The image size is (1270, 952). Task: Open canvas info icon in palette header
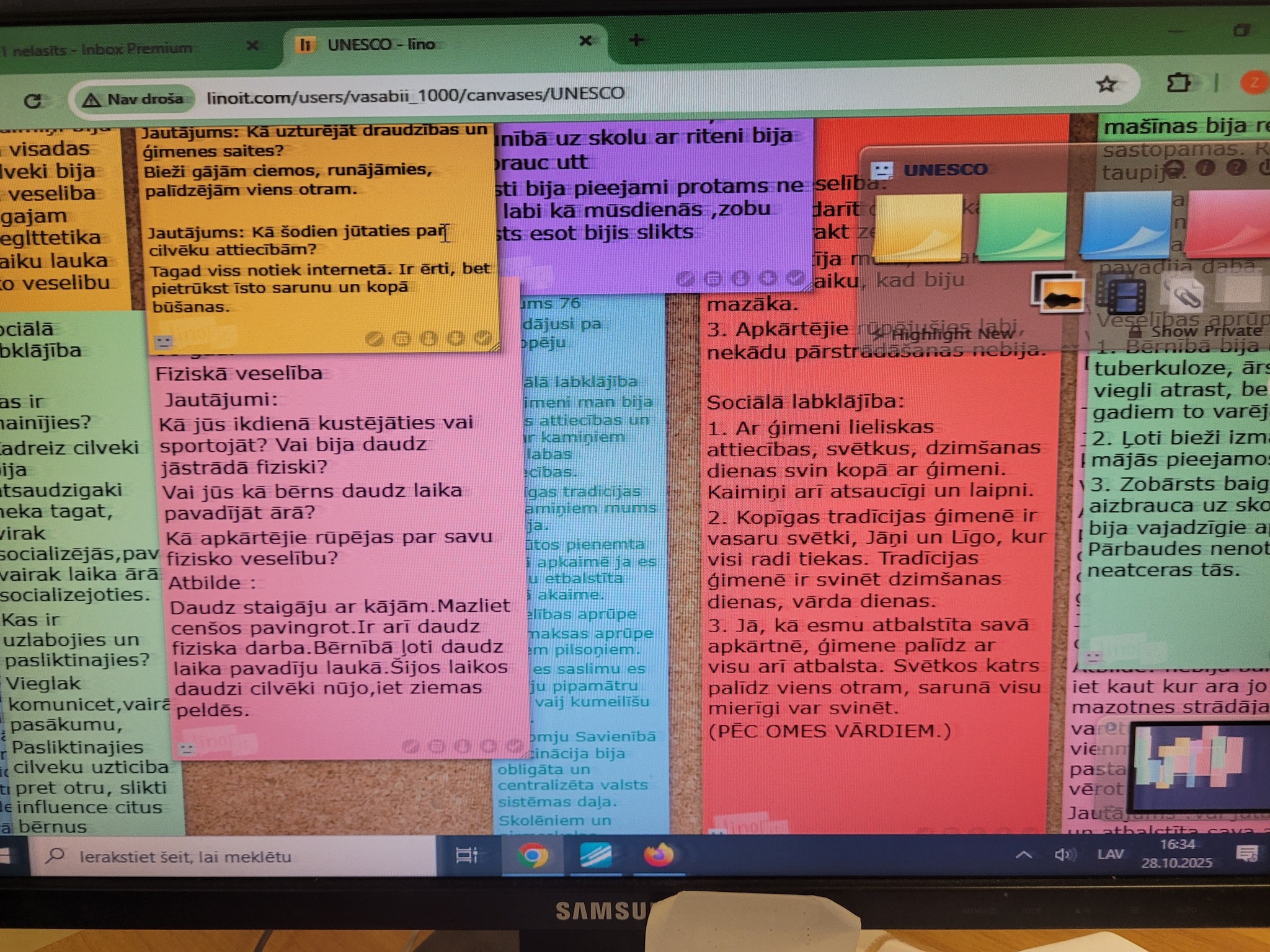[x=1204, y=167]
